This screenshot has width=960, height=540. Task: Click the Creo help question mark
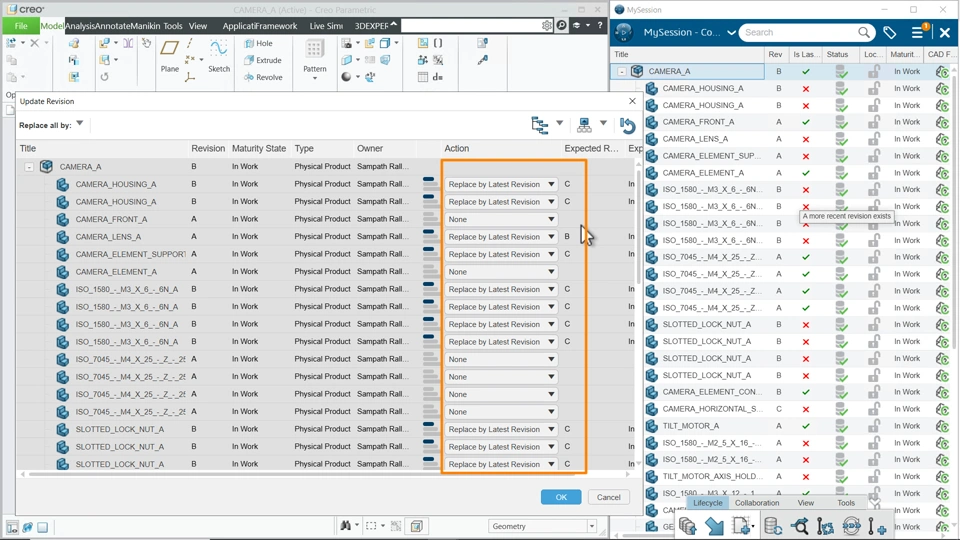(600, 26)
